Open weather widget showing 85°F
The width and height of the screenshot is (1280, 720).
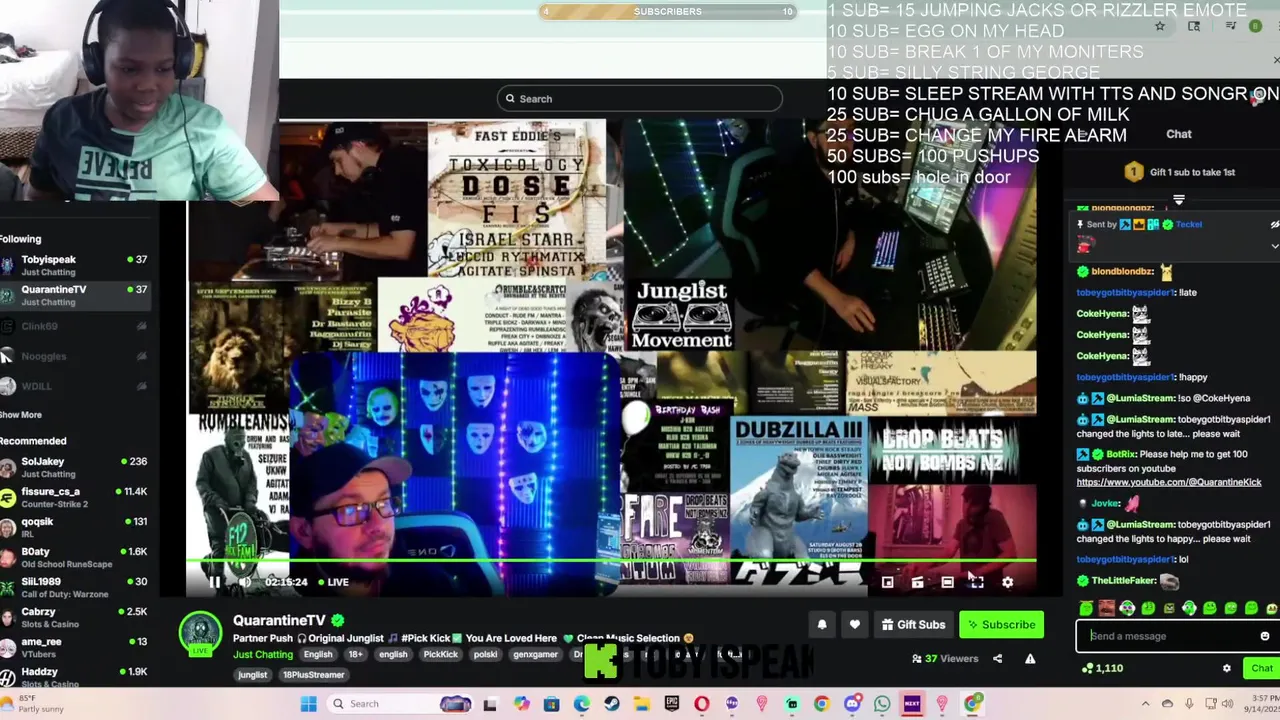click(x=32, y=704)
